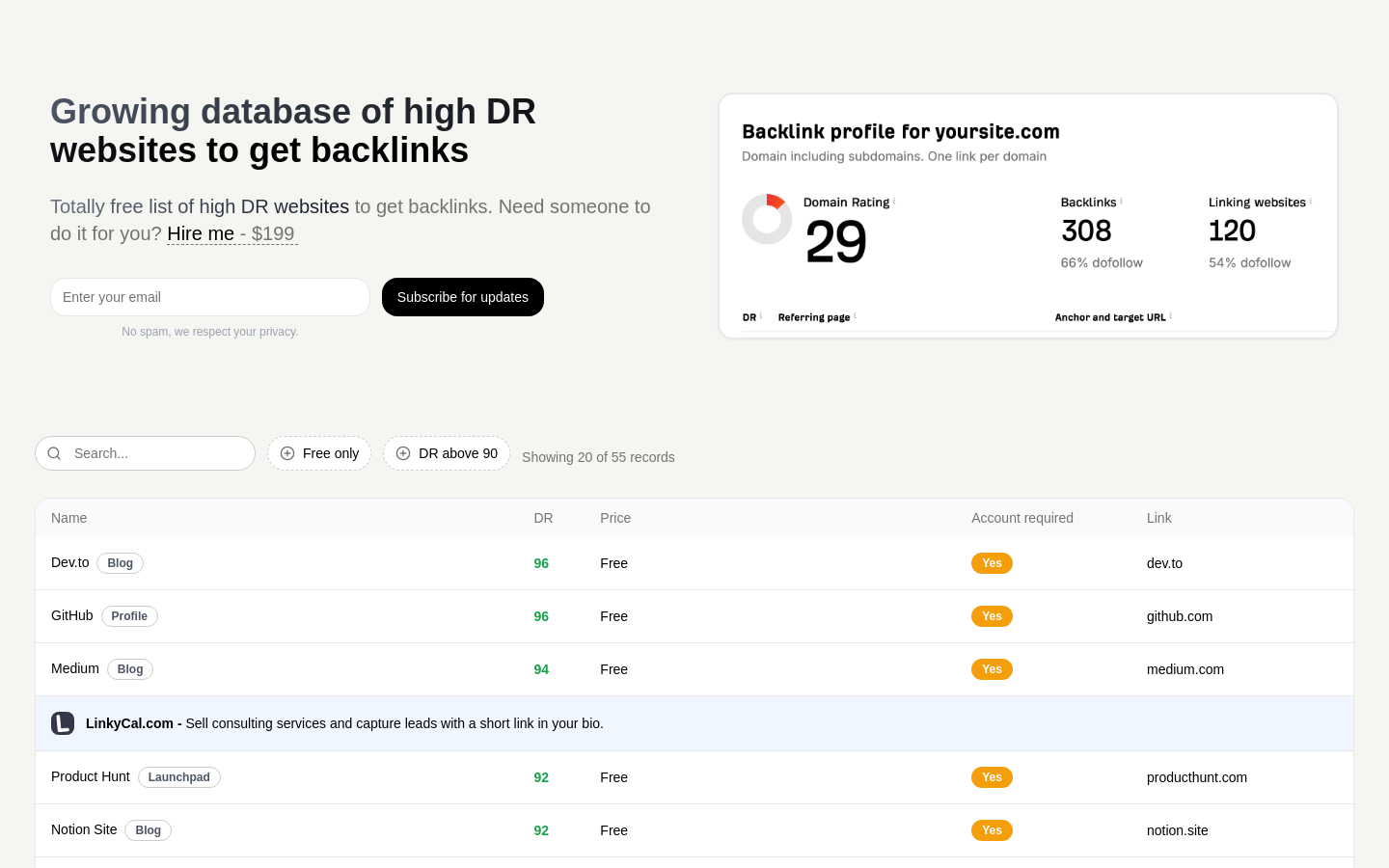Open the dev.to link
Viewport: 1389px width, 868px height.
pos(1164,563)
